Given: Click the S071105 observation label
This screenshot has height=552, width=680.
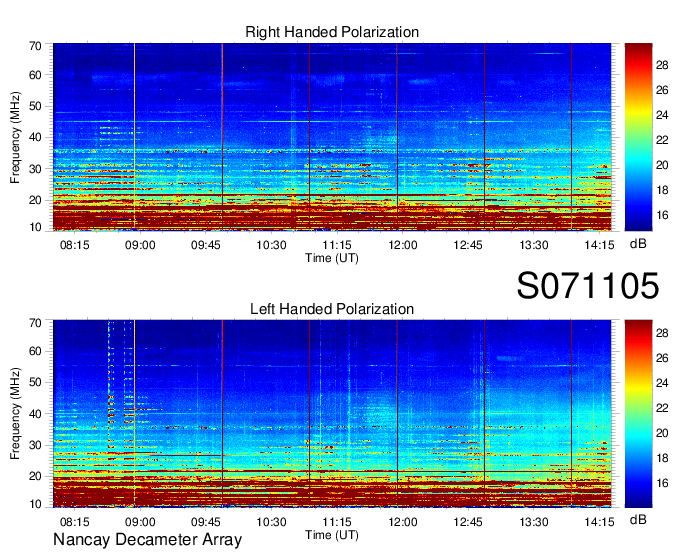Looking at the screenshot, I should pos(588,285).
